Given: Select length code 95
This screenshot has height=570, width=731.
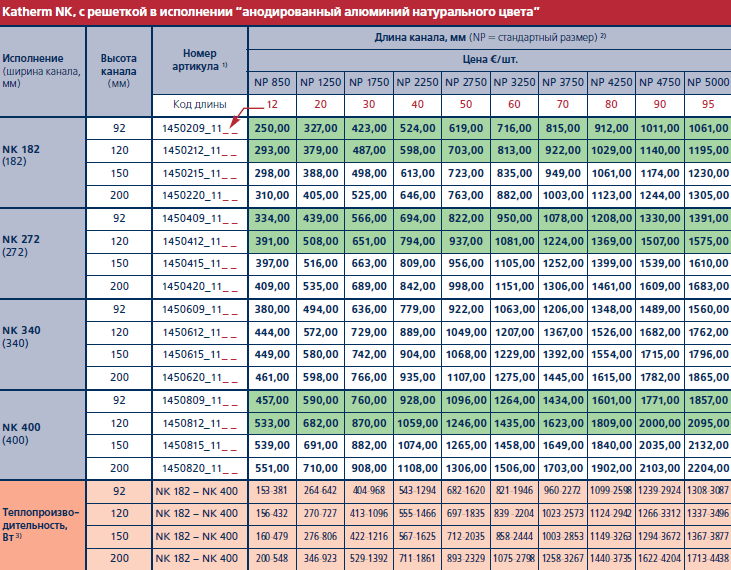Looking at the screenshot, I should click(708, 104).
